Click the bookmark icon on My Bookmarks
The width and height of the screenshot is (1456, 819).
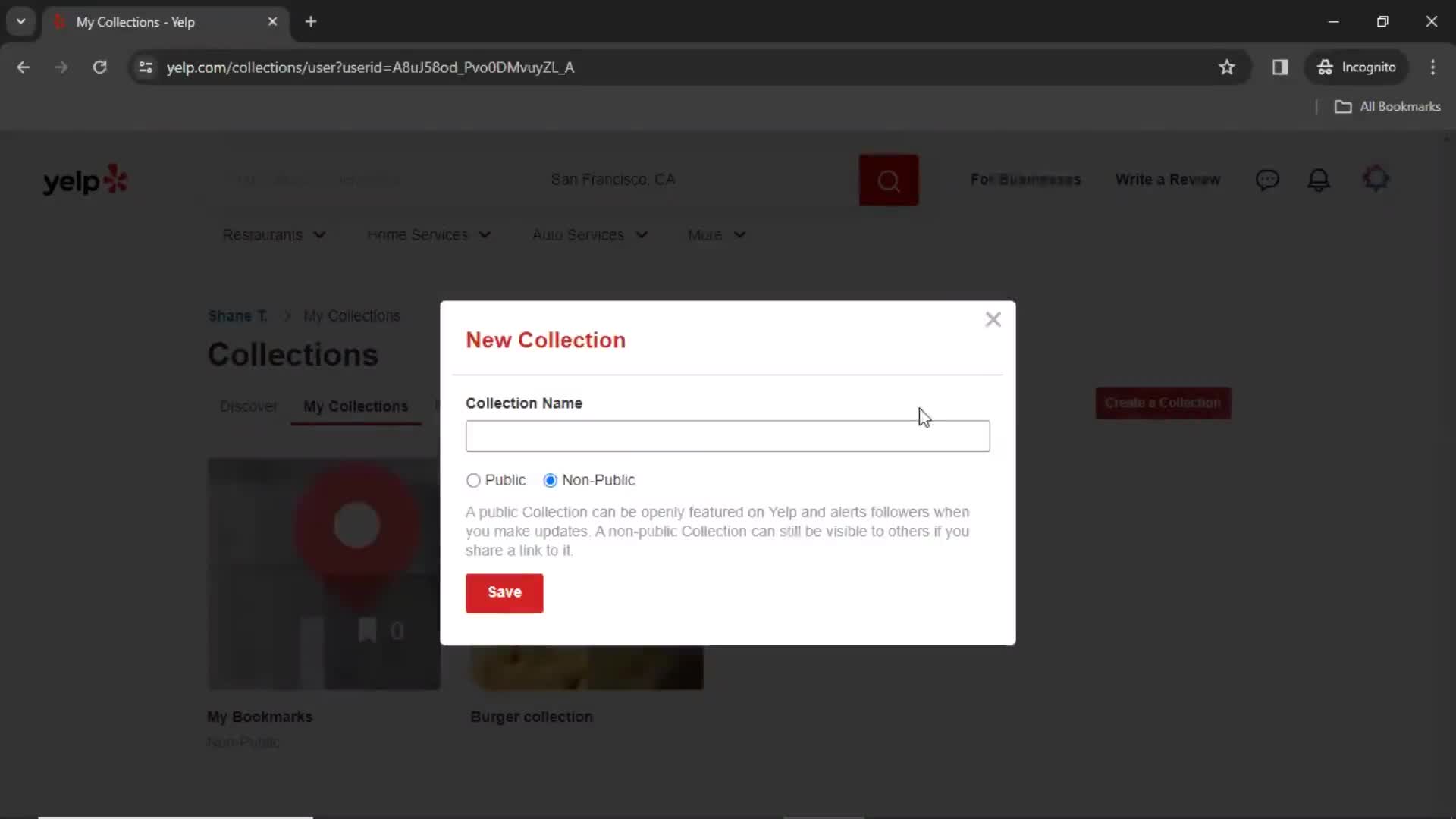click(x=368, y=630)
